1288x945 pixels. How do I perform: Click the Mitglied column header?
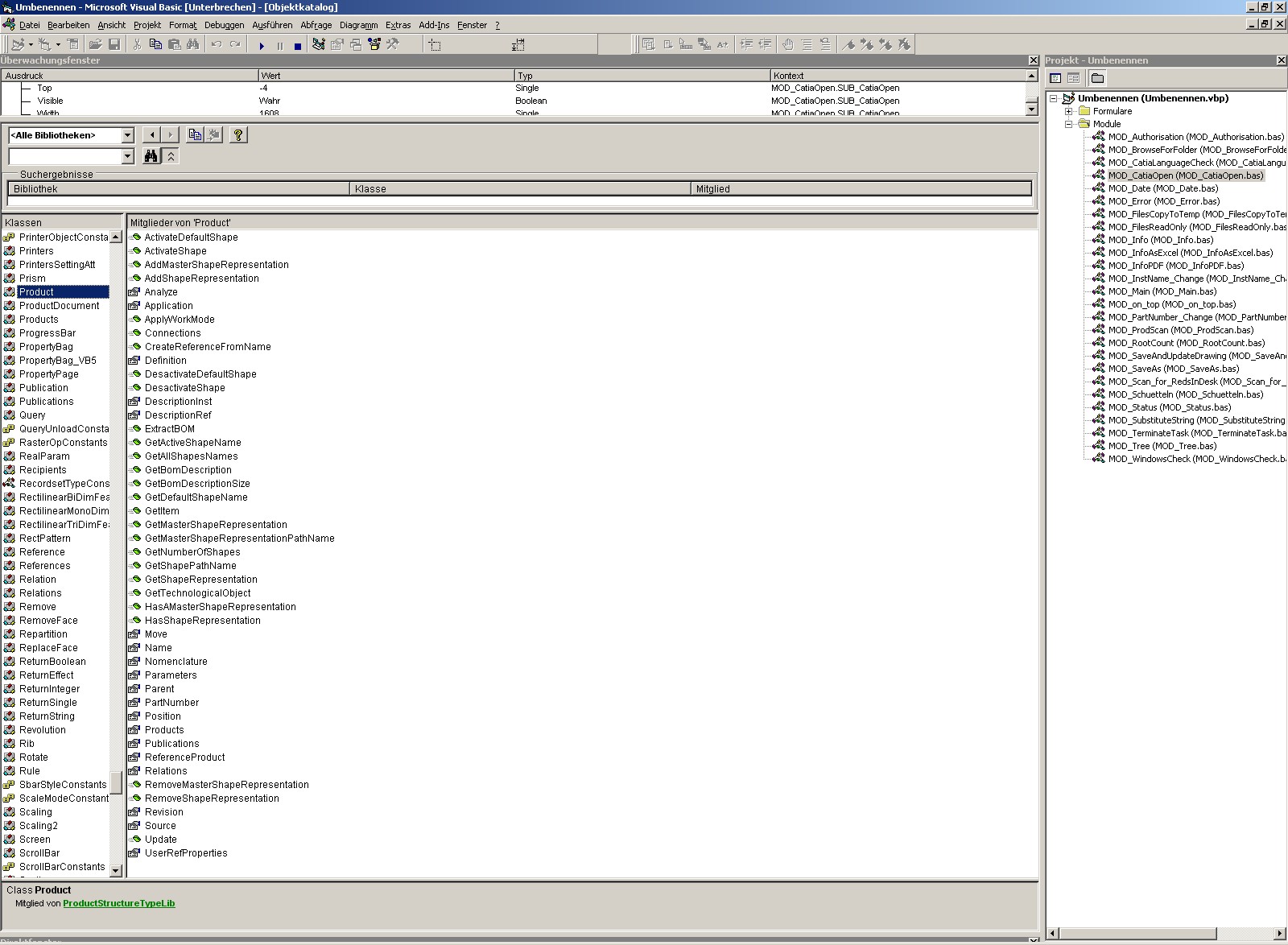861,189
